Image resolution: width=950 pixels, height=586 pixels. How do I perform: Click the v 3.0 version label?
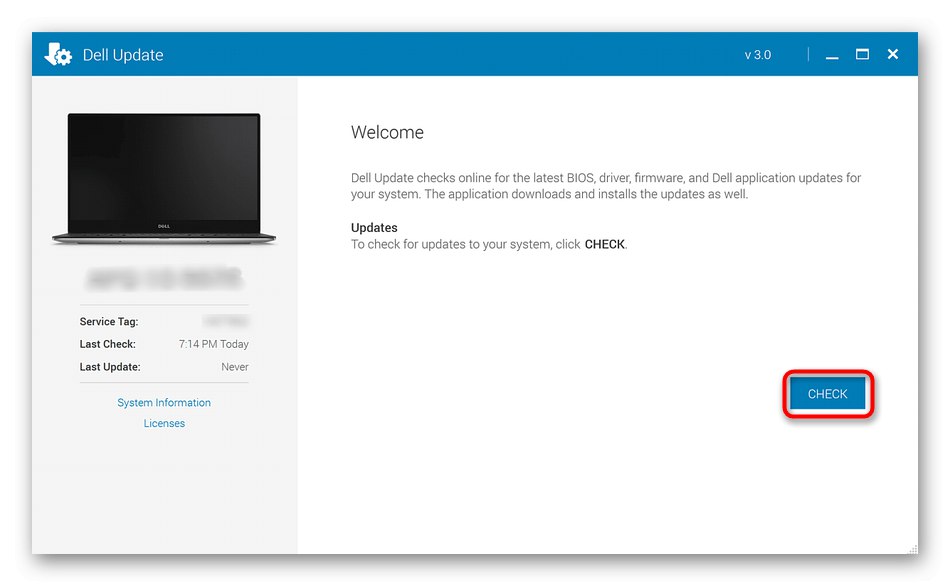(x=757, y=54)
